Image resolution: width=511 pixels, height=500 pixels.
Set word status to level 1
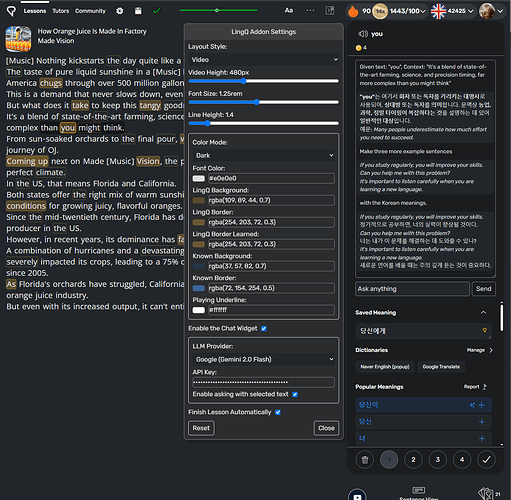pyautogui.click(x=389, y=460)
